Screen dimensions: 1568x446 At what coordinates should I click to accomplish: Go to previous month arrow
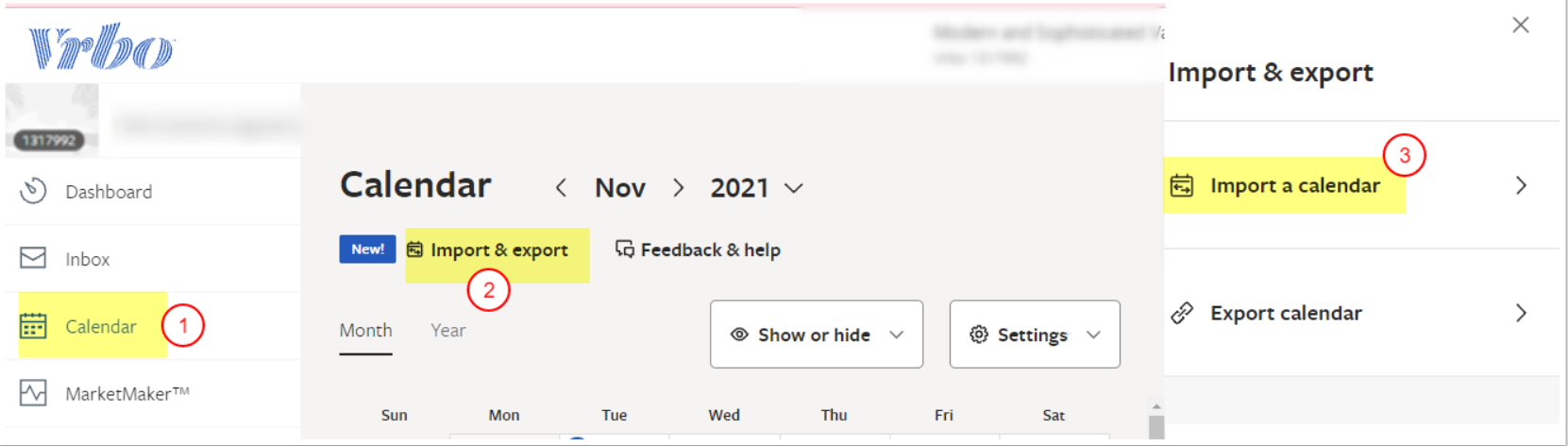point(561,188)
